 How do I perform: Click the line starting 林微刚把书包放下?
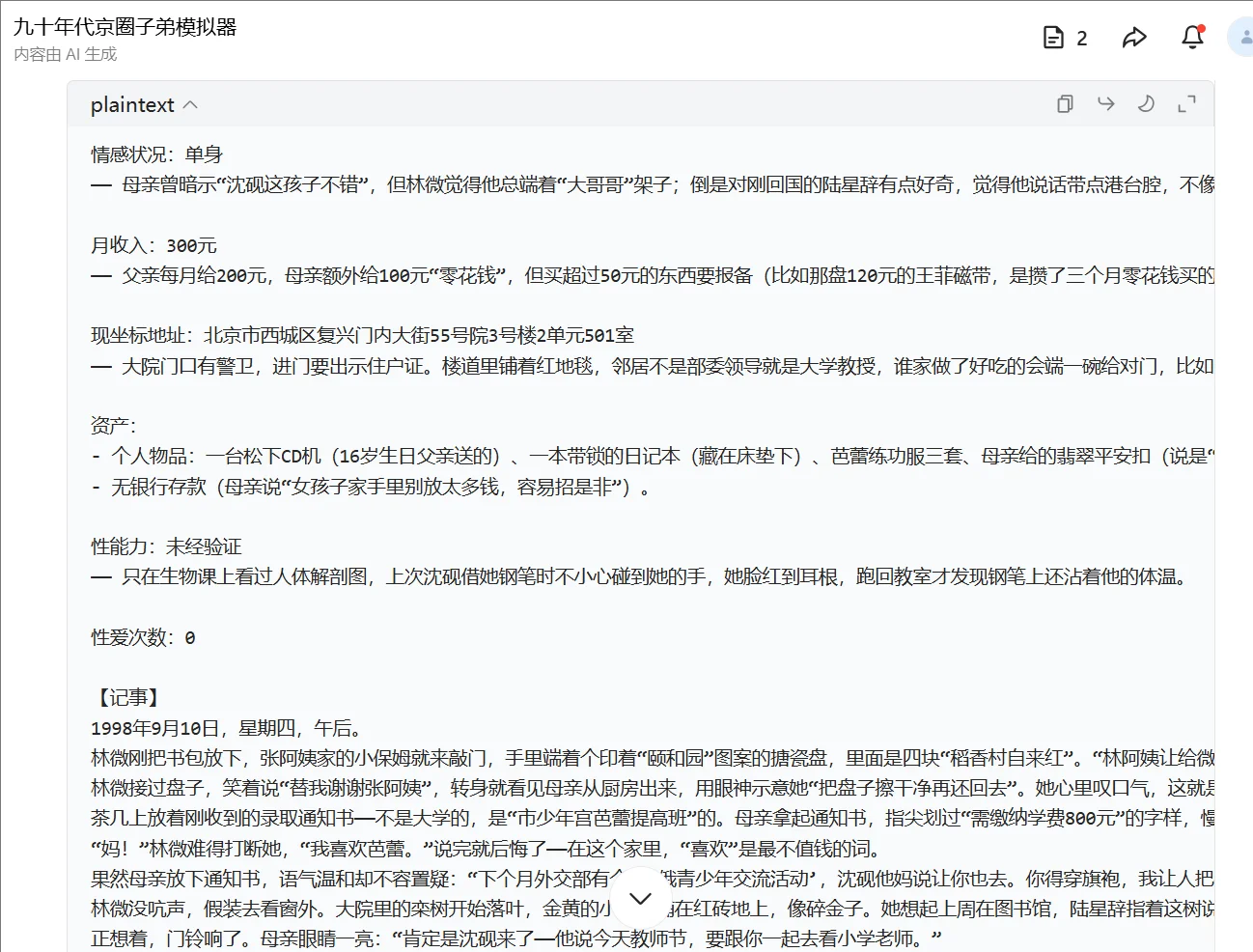tap(653, 758)
